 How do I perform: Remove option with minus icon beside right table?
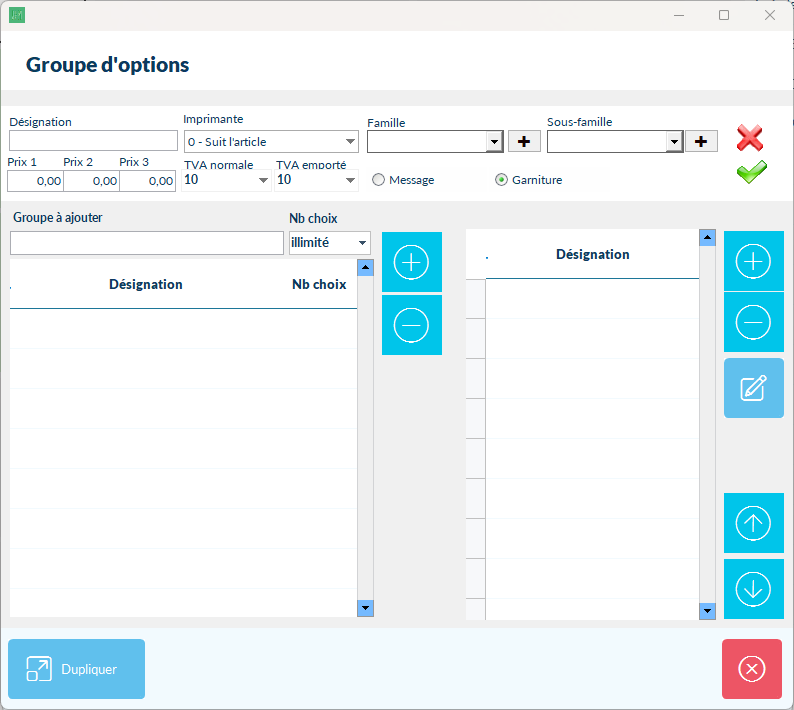click(x=753, y=322)
